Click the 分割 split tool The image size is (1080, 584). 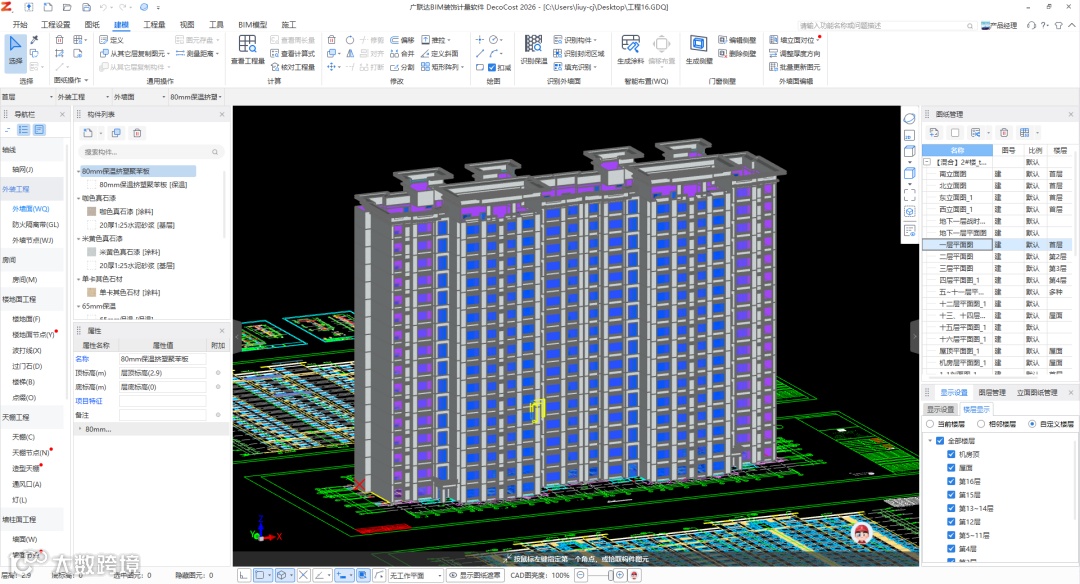pos(402,67)
